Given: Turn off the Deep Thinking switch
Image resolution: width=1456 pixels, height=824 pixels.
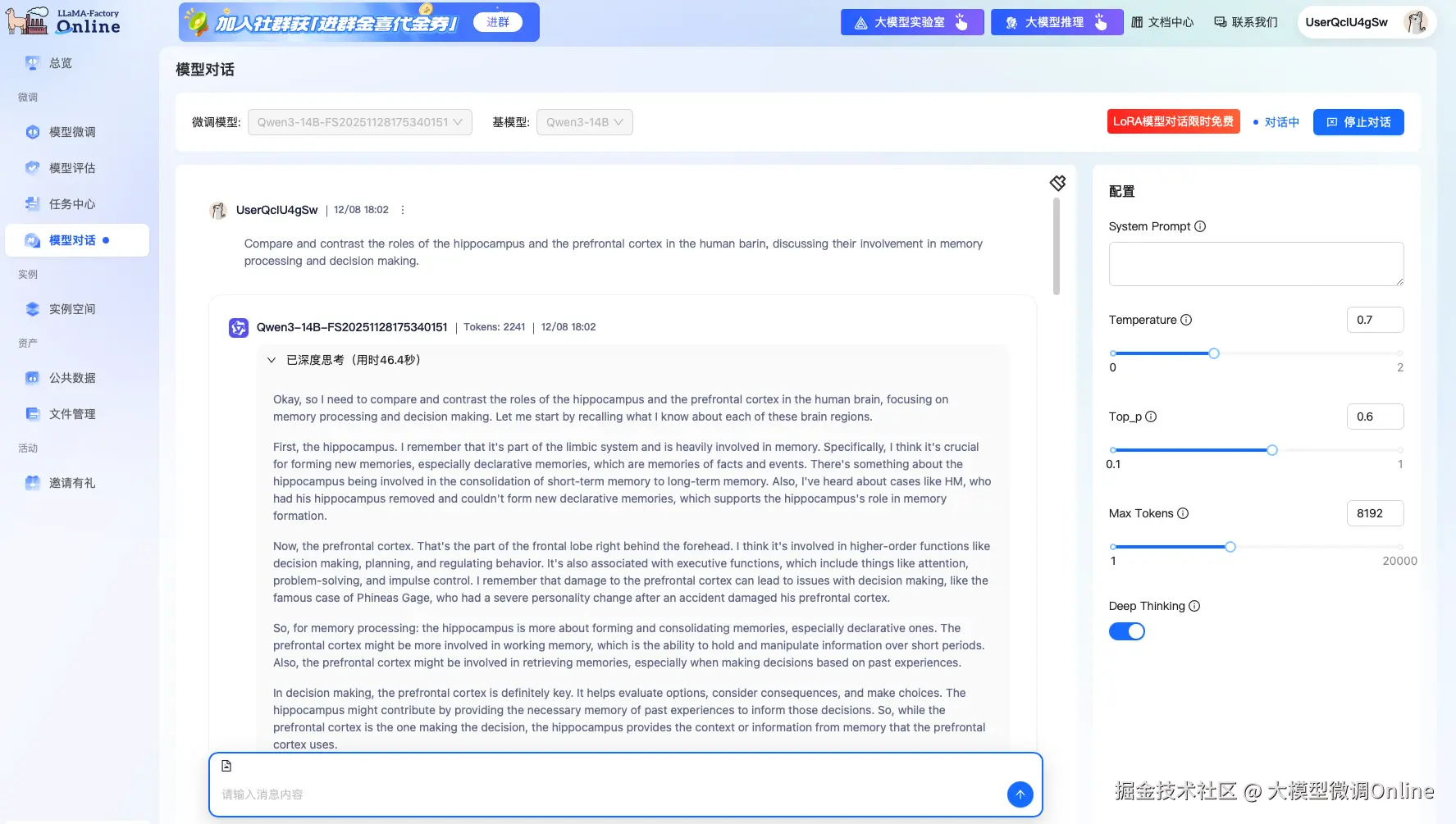Looking at the screenshot, I should (x=1127, y=631).
